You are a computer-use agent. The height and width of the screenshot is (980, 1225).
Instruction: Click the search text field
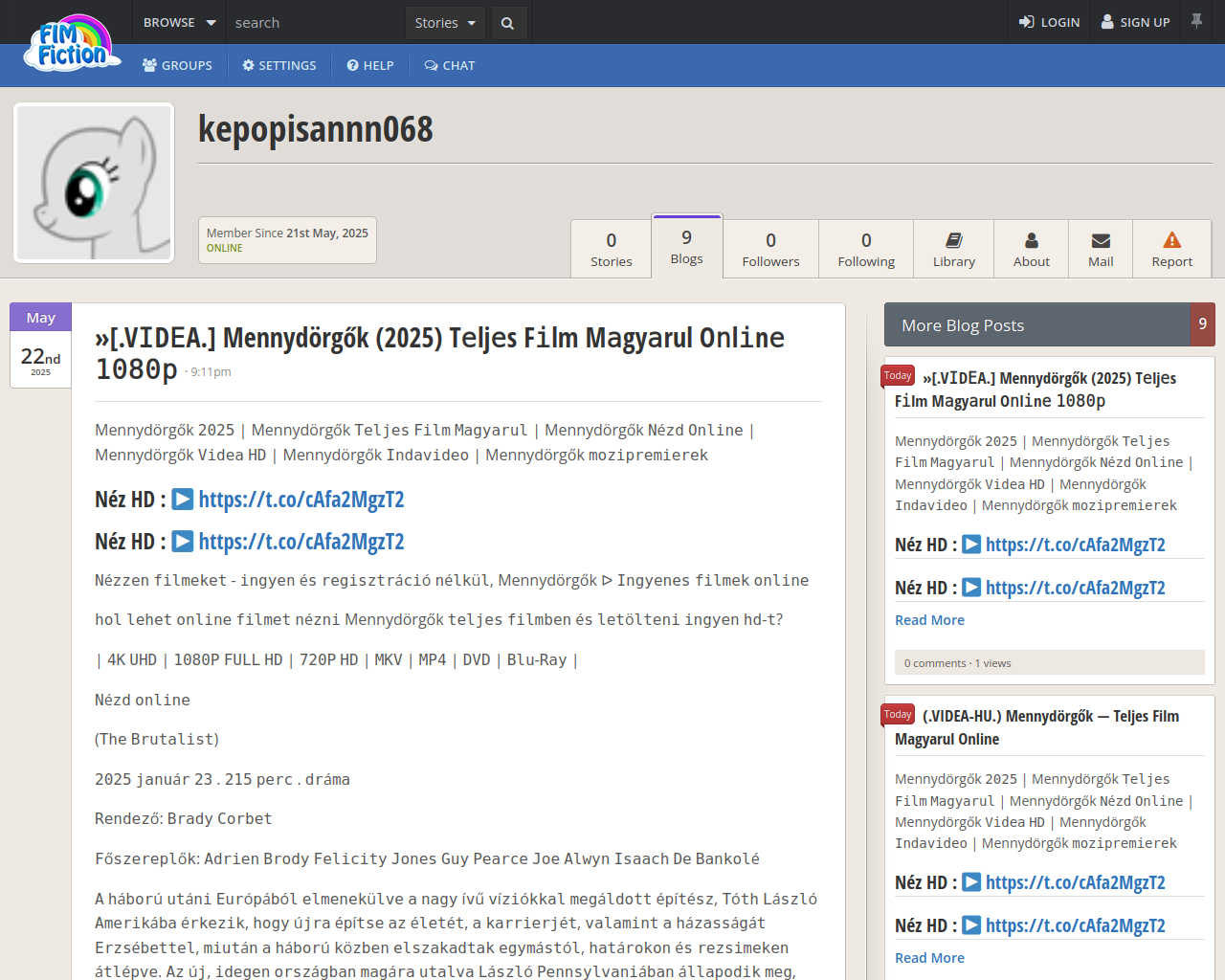click(316, 22)
